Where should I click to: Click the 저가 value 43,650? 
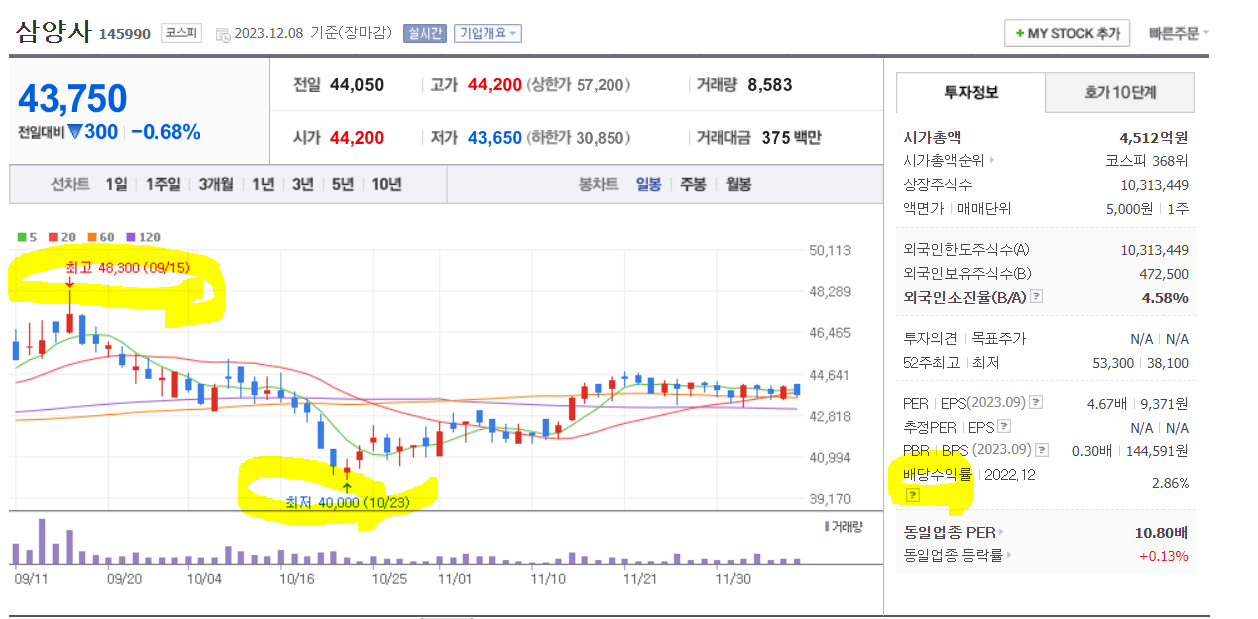pos(494,138)
